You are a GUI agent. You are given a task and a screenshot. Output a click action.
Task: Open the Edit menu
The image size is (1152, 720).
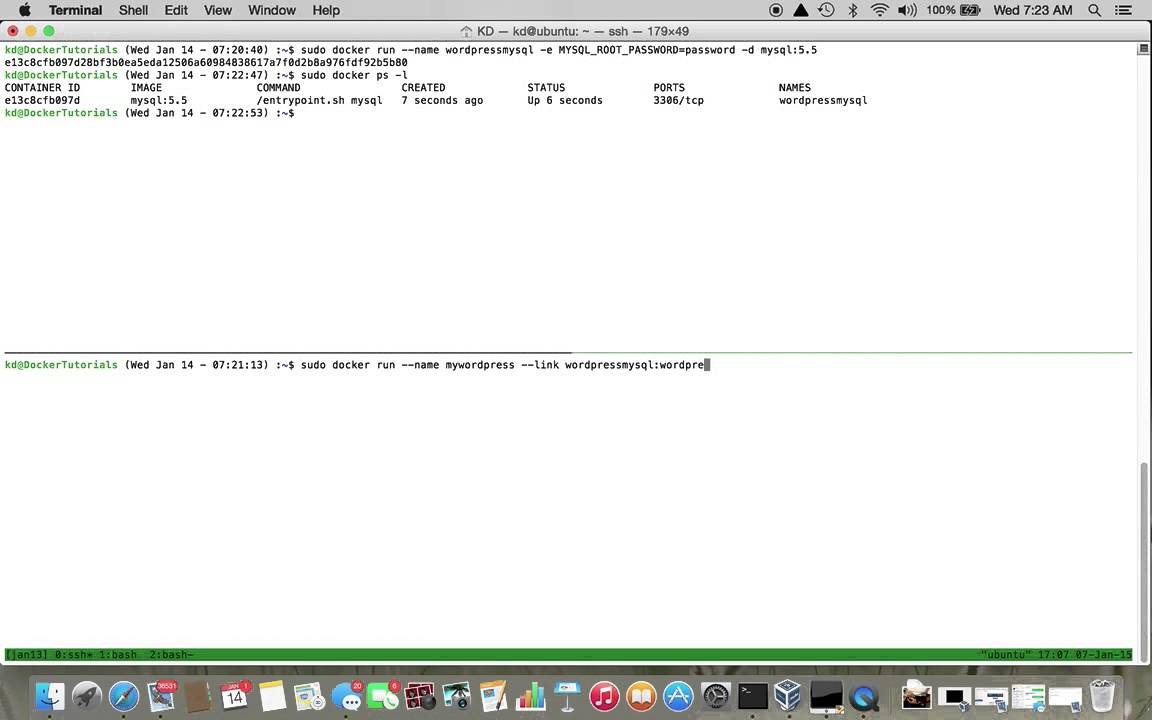(x=176, y=10)
